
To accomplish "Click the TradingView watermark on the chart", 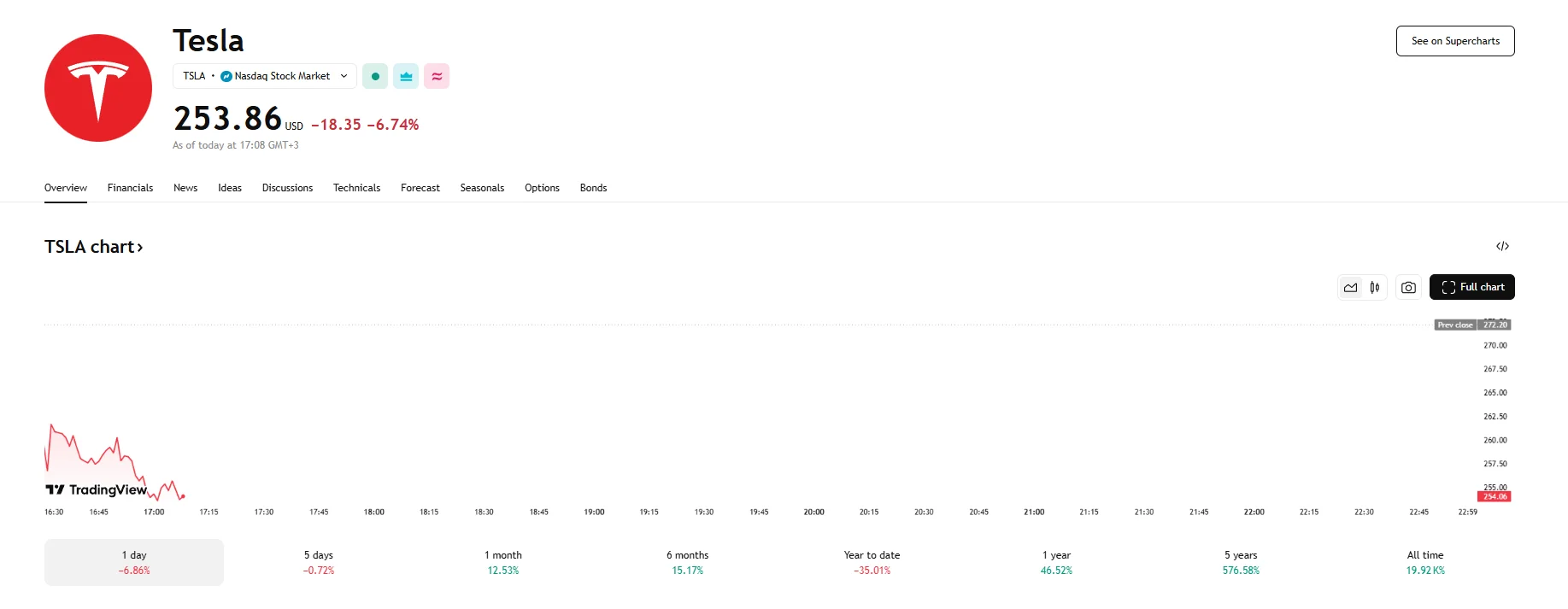I will coord(96,489).
